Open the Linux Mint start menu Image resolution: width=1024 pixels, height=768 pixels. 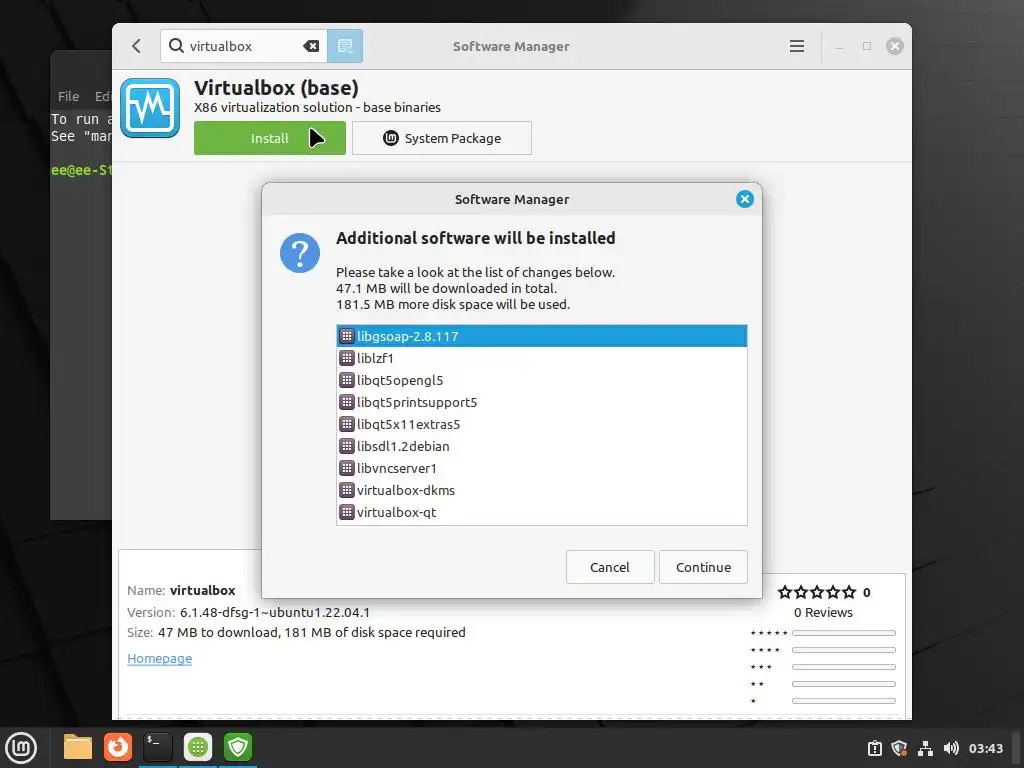tap(21, 748)
